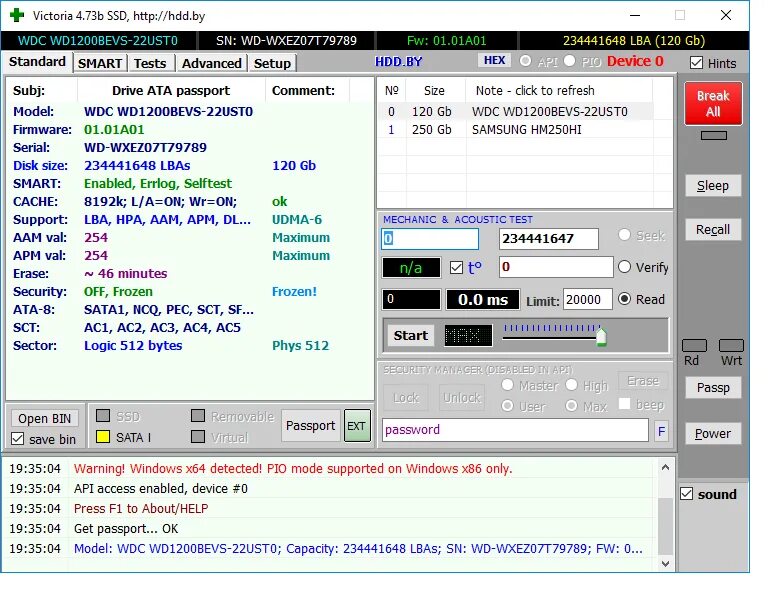
Task: Click the Power button
Action: coord(713,434)
